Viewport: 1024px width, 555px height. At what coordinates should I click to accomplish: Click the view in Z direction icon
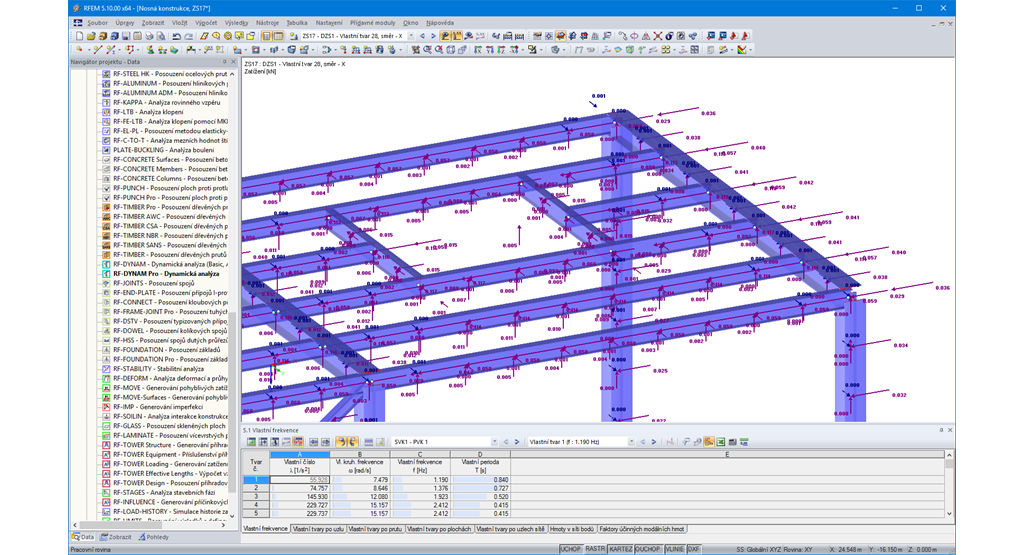501,50
